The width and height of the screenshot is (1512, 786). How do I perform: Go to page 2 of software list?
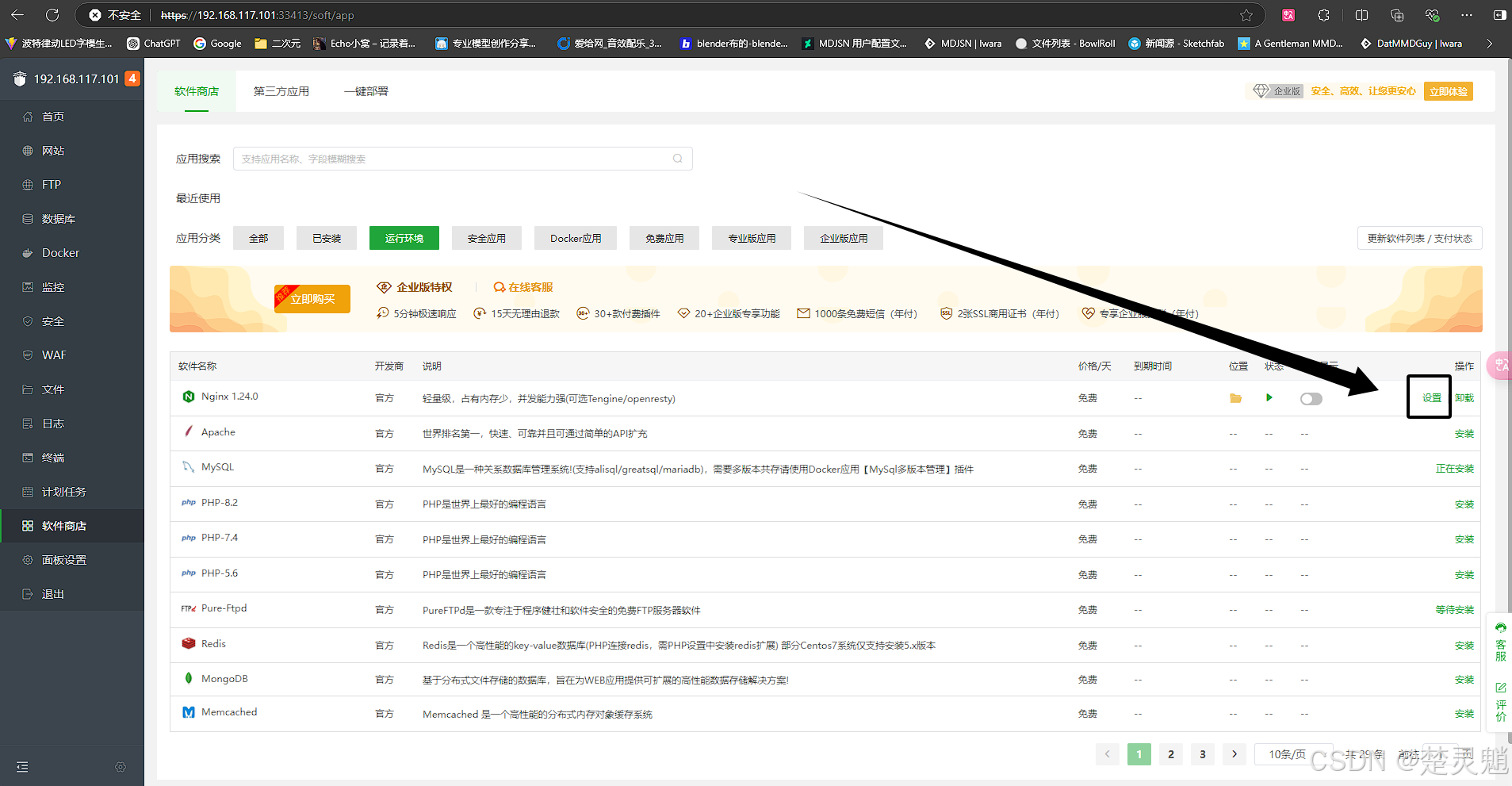1171,754
